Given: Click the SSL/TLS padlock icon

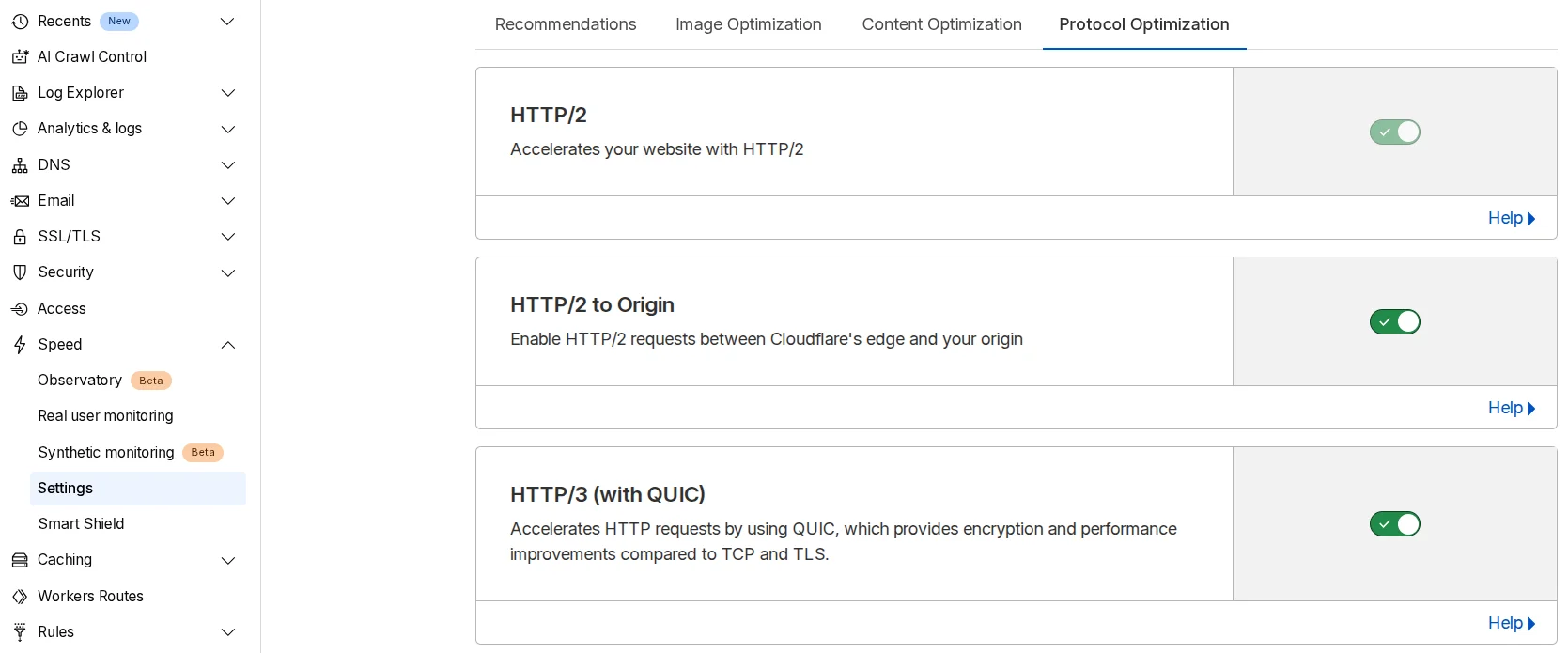Looking at the screenshot, I should tap(20, 237).
